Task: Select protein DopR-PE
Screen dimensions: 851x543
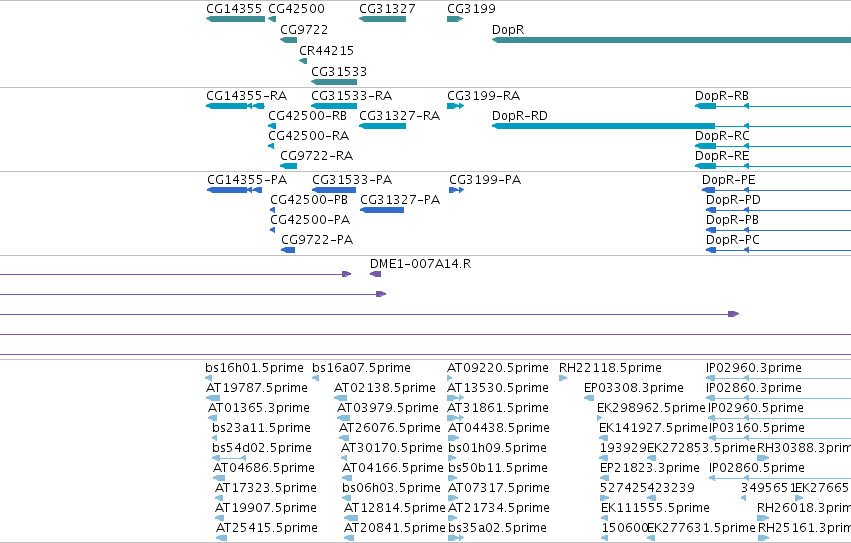Action: pos(776,190)
